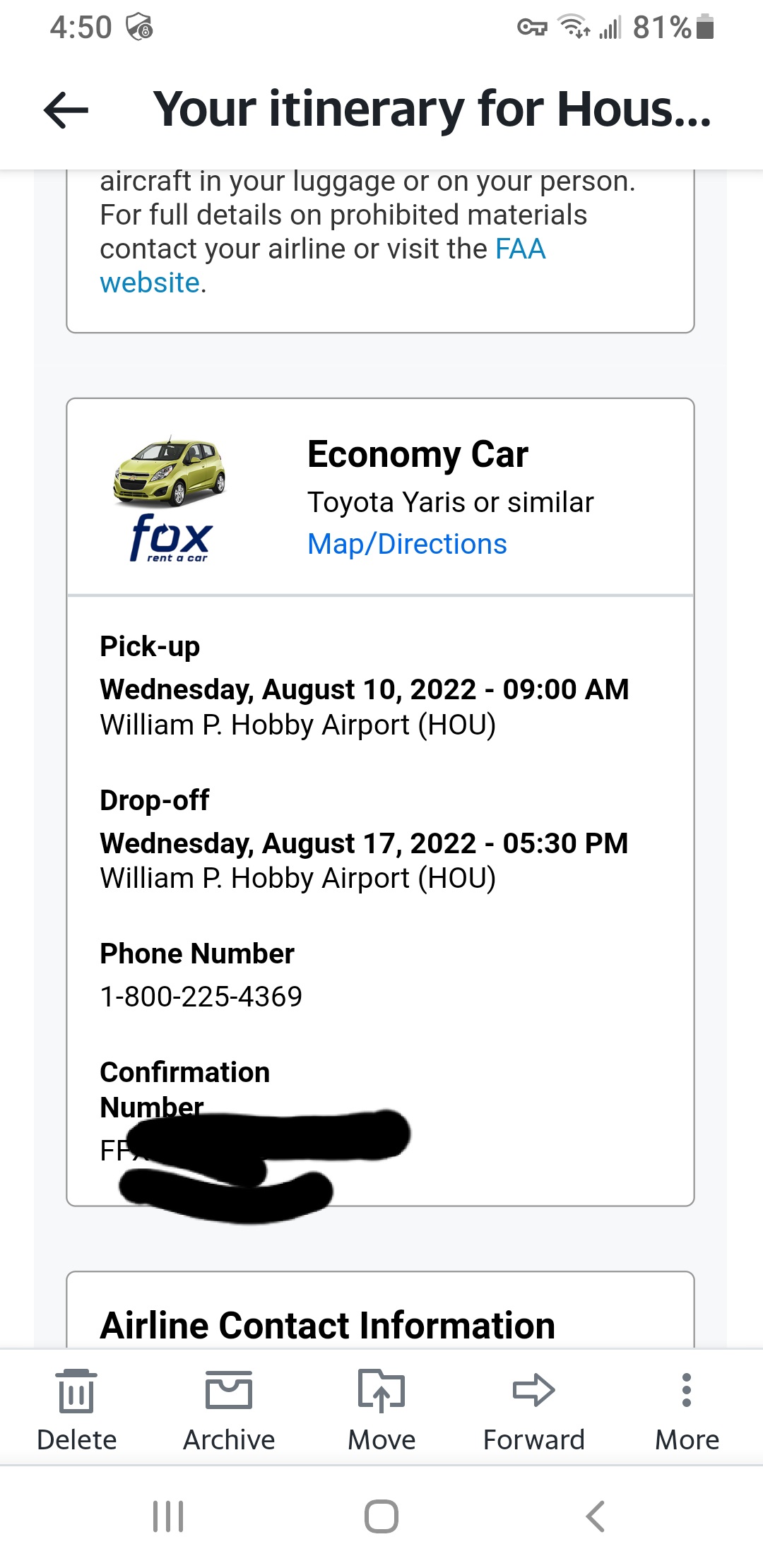
Task: Tap the Airline Contact Information heading
Action: point(328,1325)
